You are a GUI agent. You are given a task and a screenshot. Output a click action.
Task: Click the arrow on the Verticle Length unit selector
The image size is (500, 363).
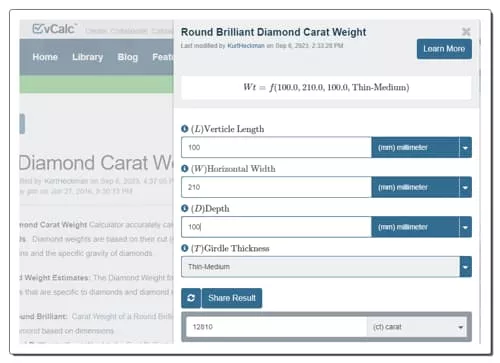465,147
